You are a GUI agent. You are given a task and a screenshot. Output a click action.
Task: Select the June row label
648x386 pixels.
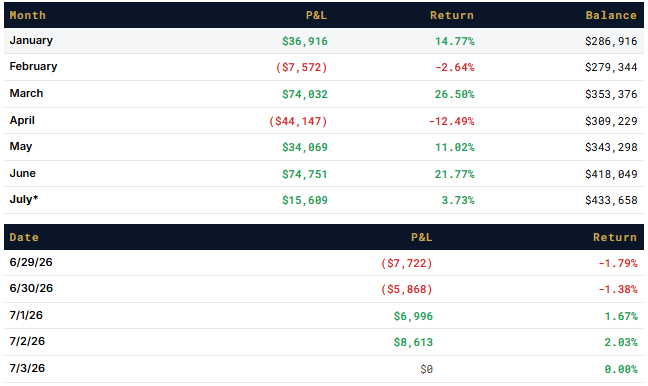coord(23,173)
